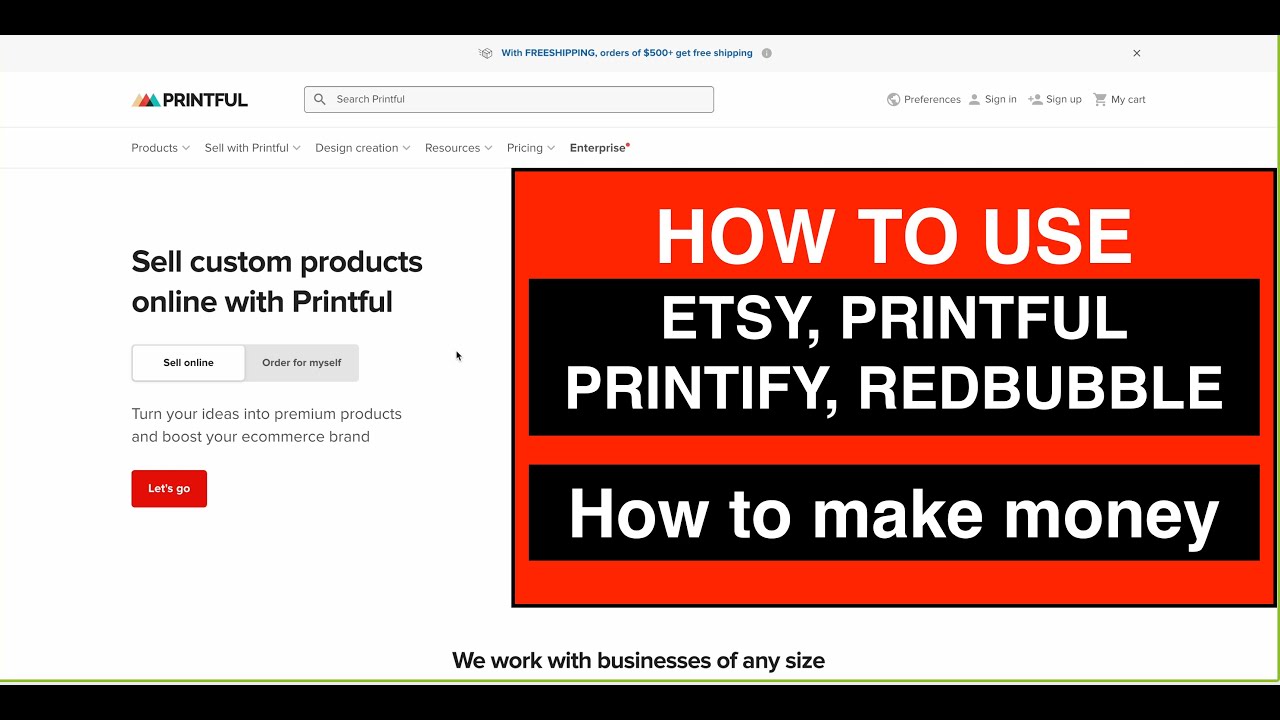Click the Sign up add-person icon
Viewport: 1280px width, 720px height.
click(x=1035, y=99)
